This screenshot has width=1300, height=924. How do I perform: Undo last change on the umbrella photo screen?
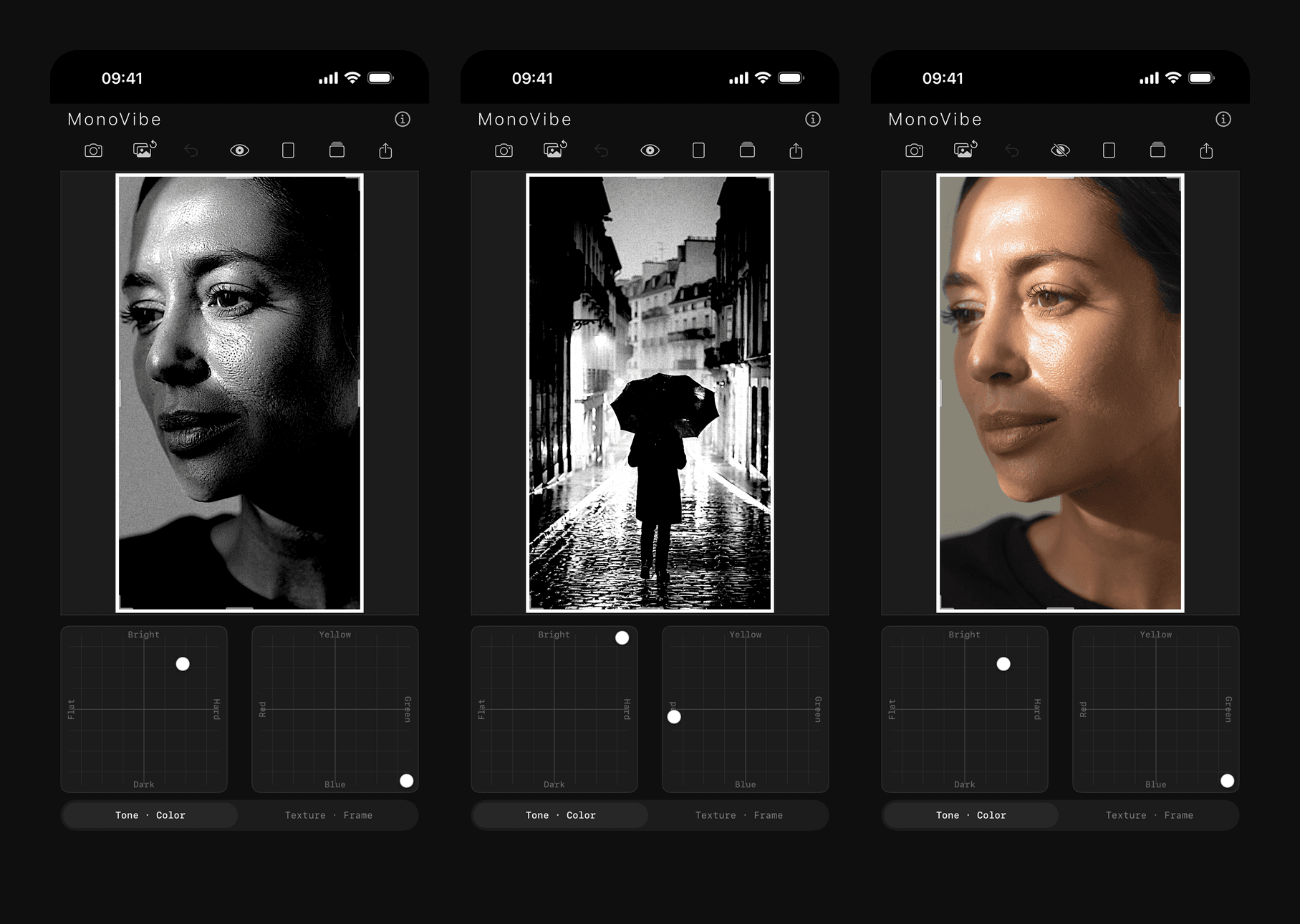pyautogui.click(x=602, y=150)
